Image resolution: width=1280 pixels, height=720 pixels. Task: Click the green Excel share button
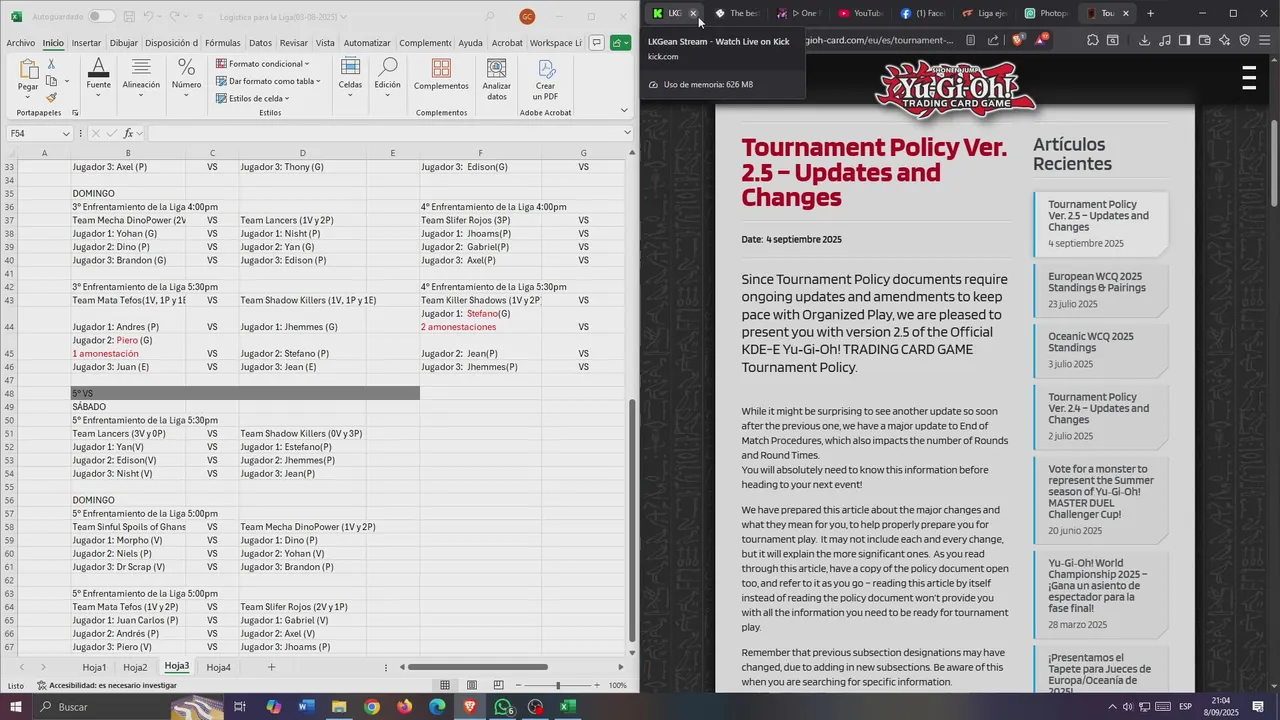[620, 43]
